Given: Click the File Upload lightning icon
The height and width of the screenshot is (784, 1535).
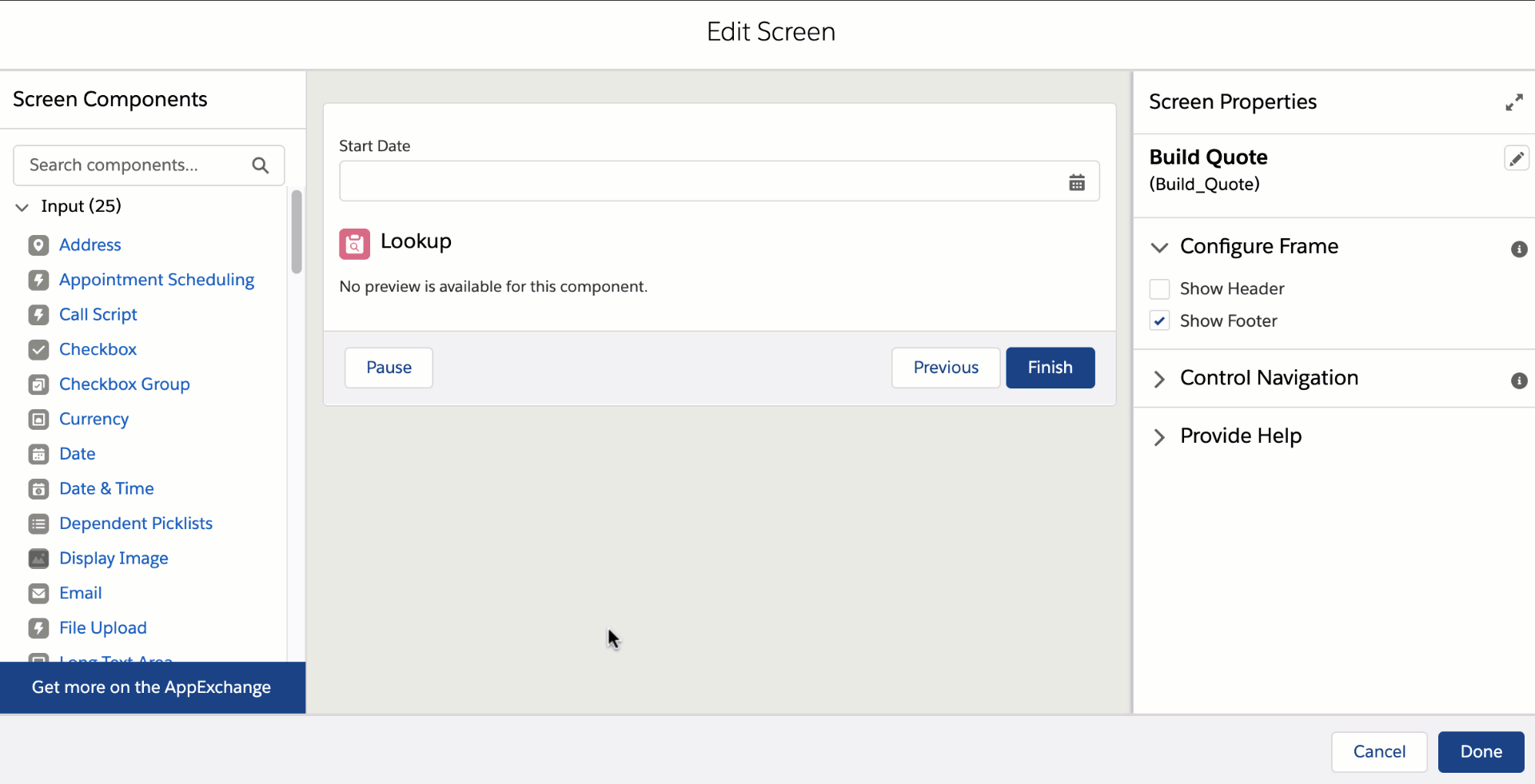Looking at the screenshot, I should [x=38, y=628].
